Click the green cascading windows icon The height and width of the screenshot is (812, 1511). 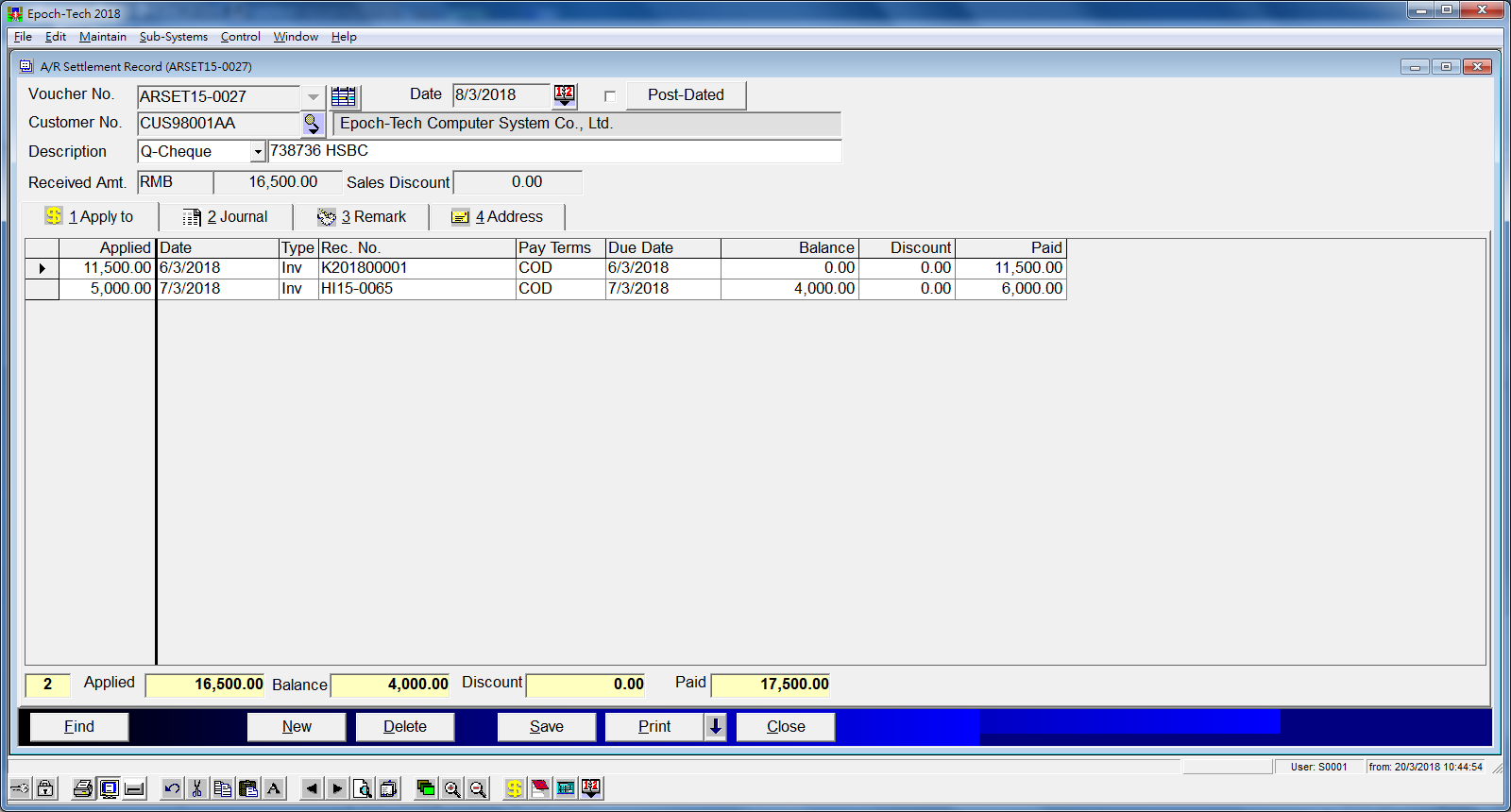tap(426, 788)
